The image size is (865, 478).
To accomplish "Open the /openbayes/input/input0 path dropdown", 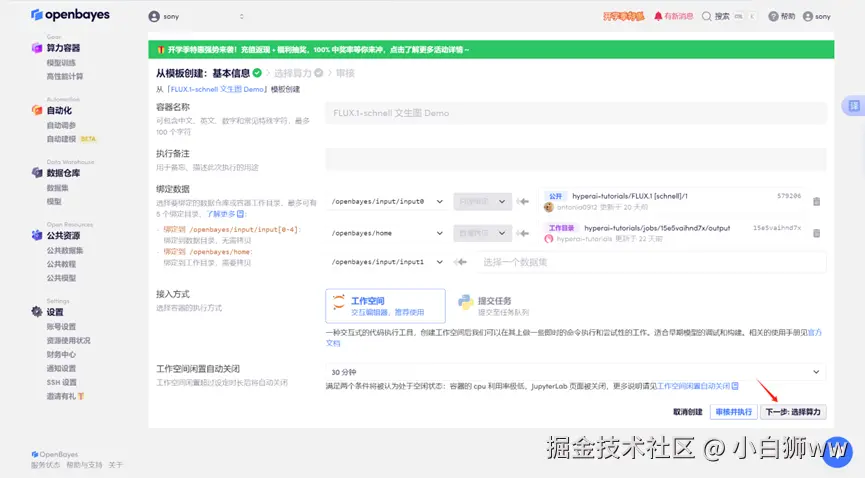I will point(387,201).
